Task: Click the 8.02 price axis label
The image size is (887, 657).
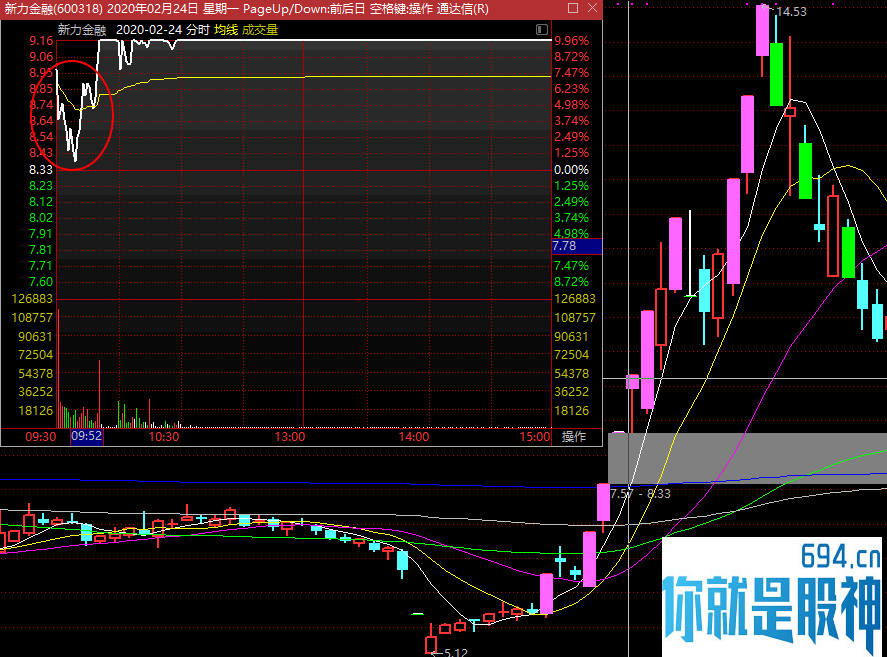Action: (41, 218)
